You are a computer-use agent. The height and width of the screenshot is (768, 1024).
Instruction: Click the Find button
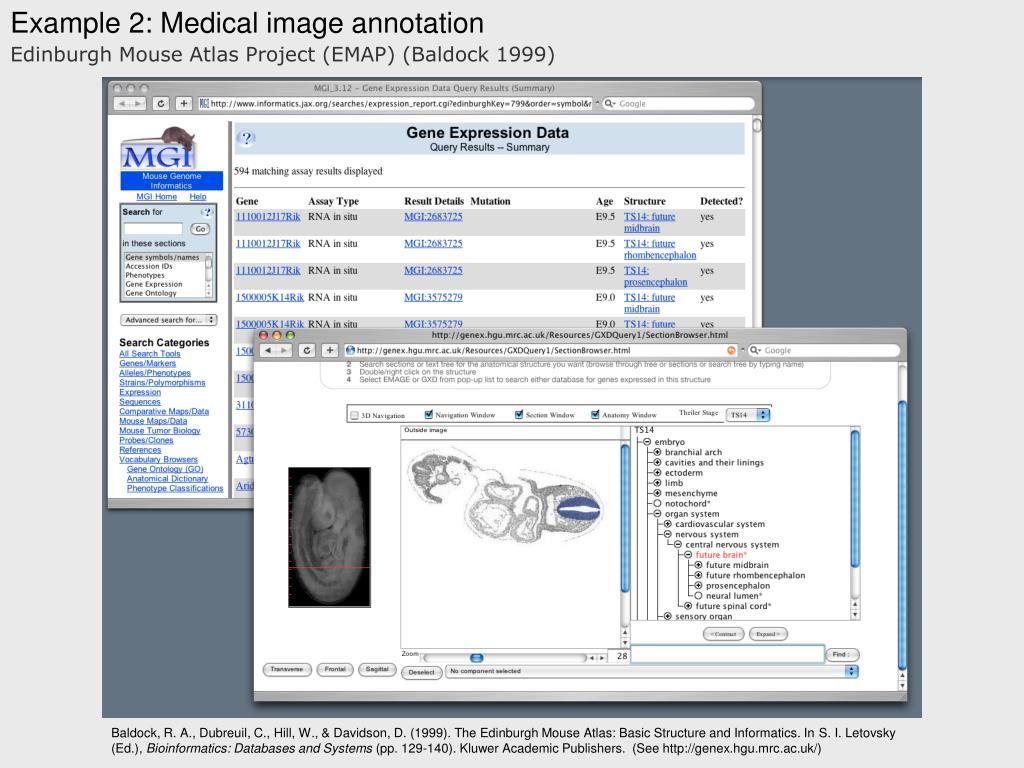click(x=842, y=654)
